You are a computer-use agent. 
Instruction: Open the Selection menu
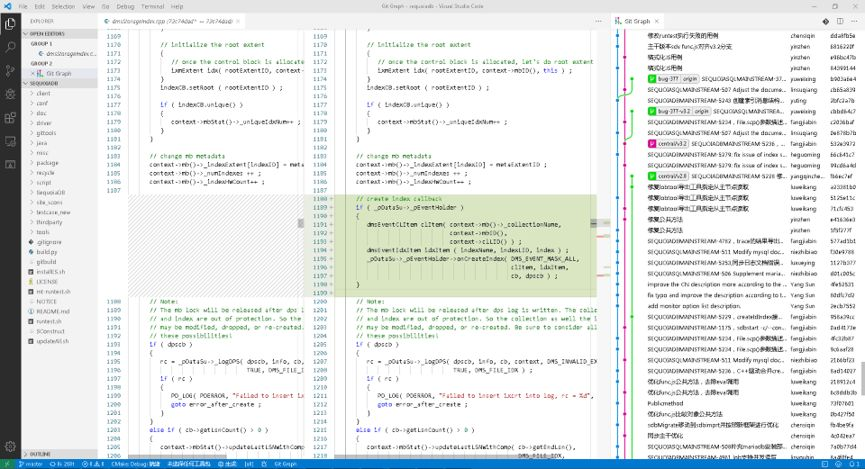click(x=63, y=6)
